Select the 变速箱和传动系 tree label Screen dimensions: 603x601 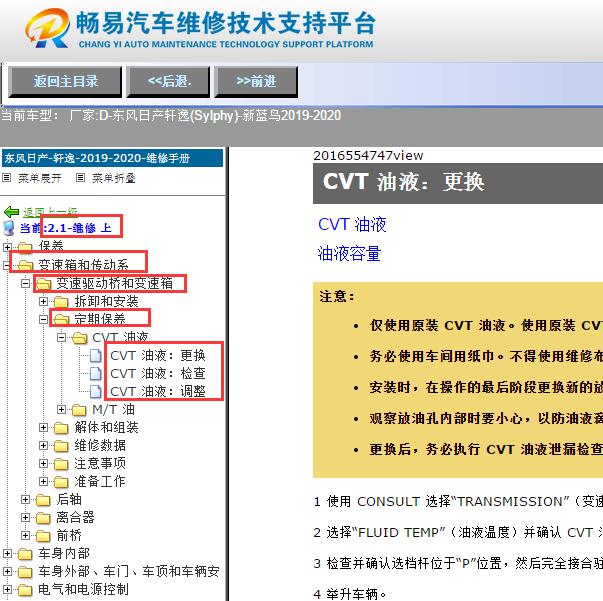[83, 265]
